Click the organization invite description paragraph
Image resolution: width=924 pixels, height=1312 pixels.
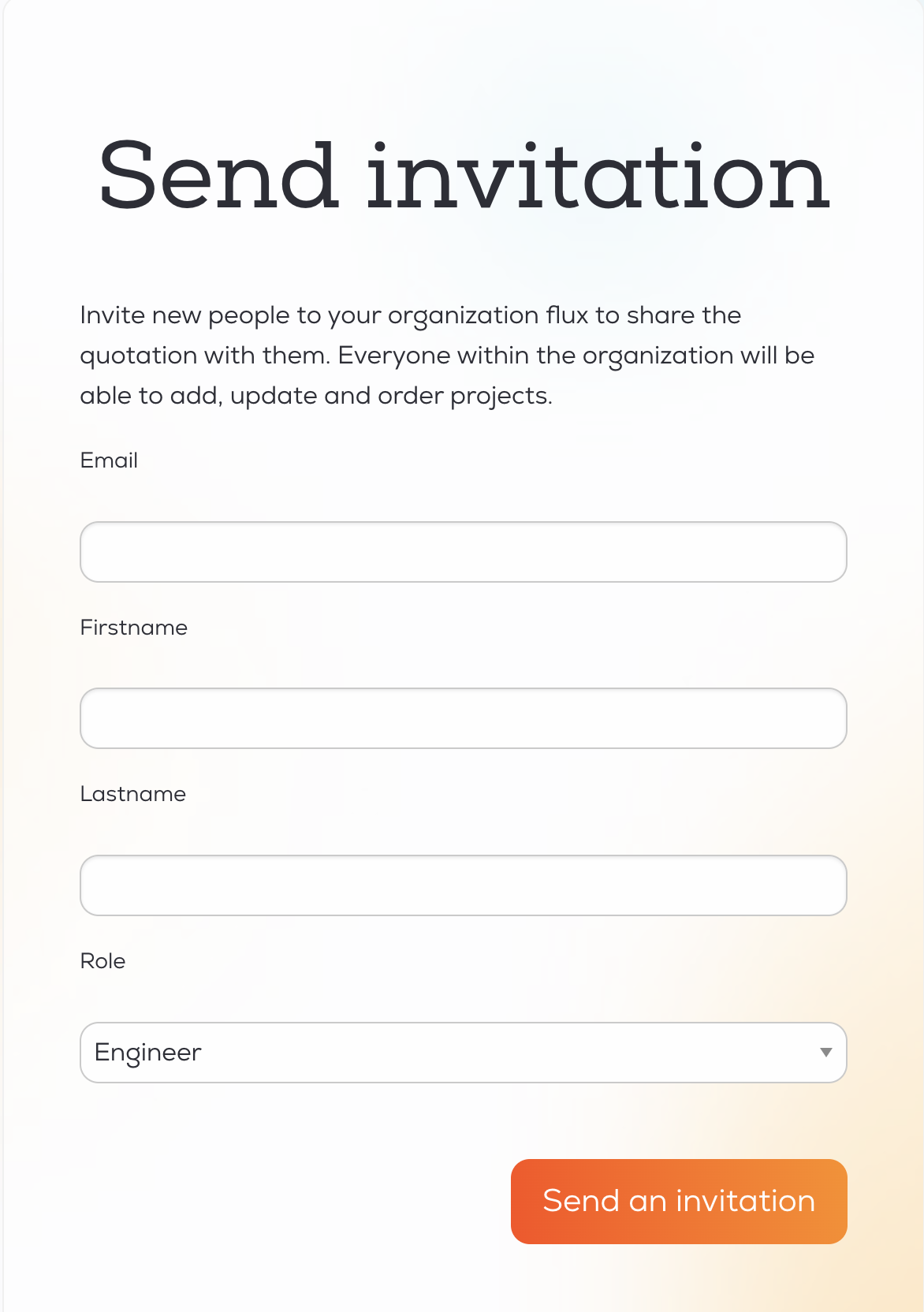coord(447,355)
